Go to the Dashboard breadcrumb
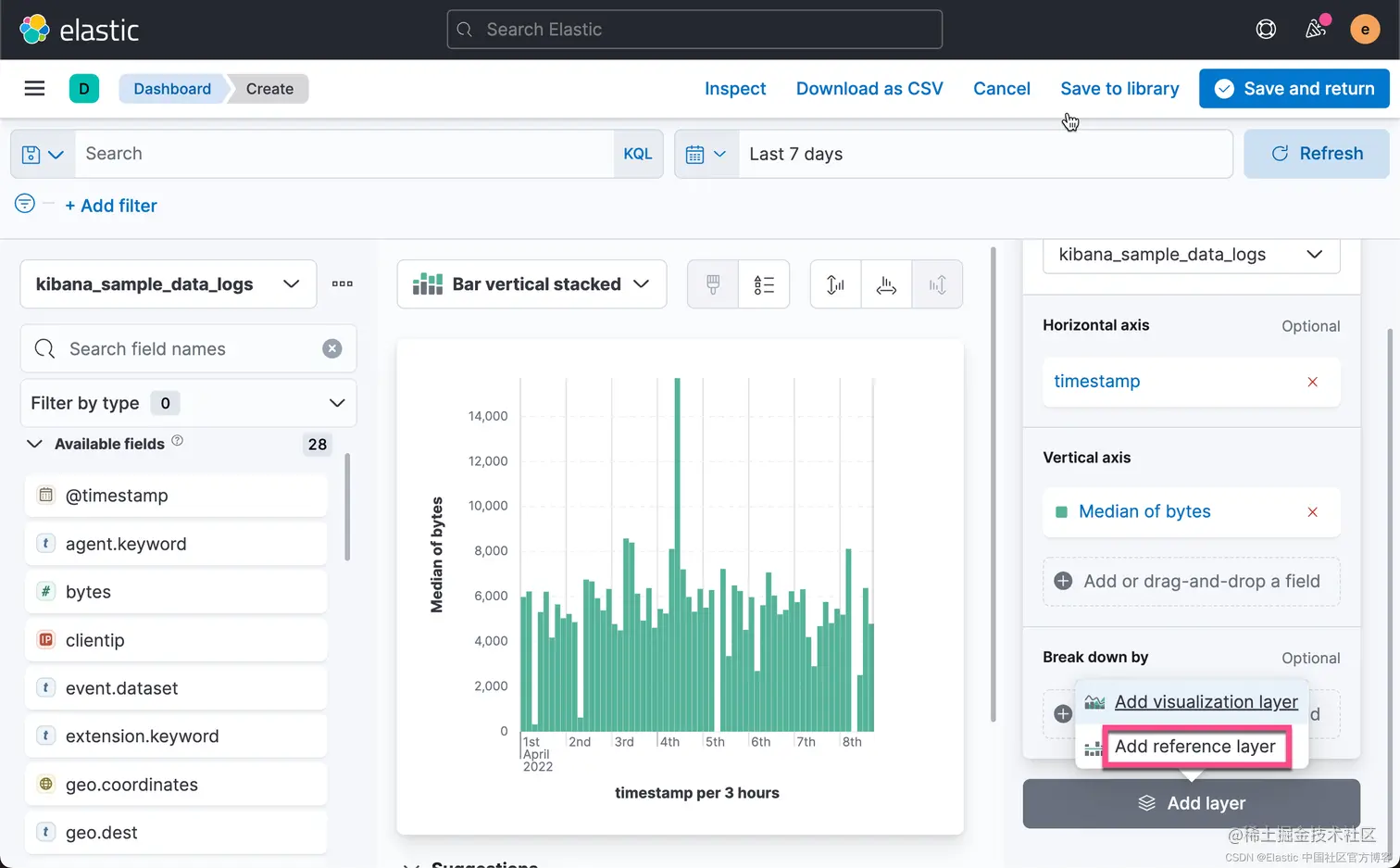This screenshot has width=1400, height=868. pyautogui.click(x=172, y=89)
